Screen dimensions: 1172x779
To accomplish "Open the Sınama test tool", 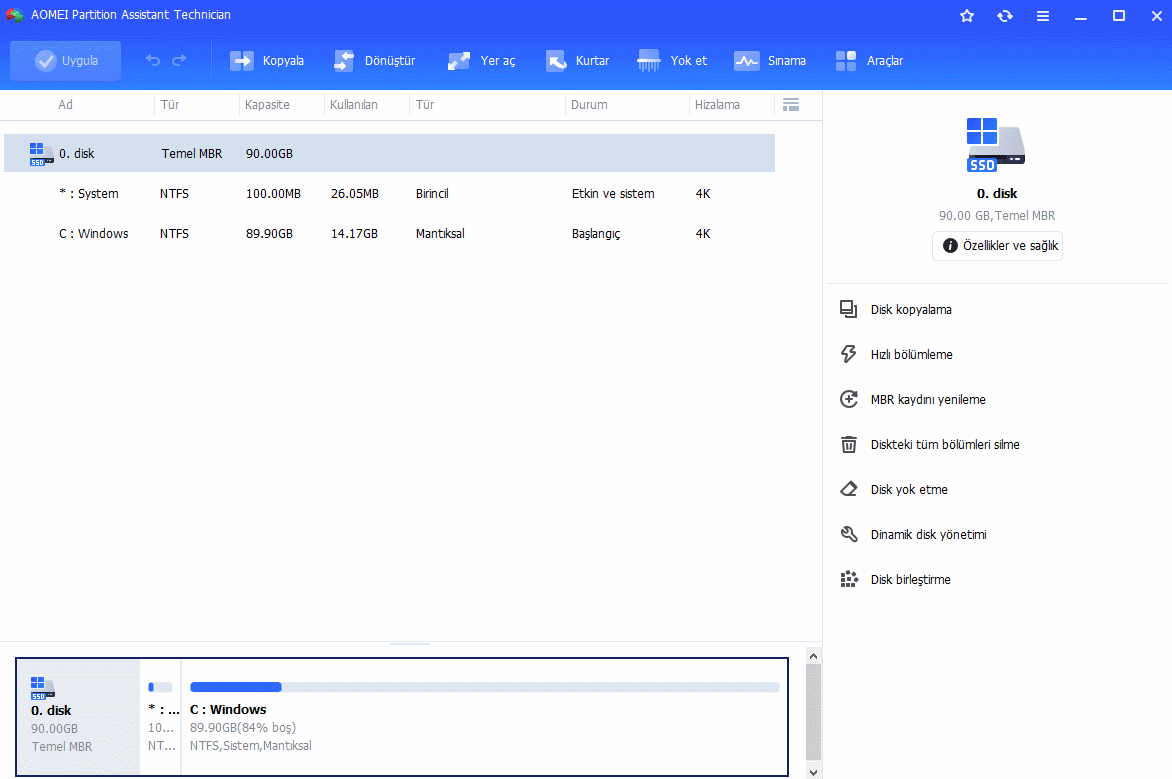I will (x=746, y=61).
